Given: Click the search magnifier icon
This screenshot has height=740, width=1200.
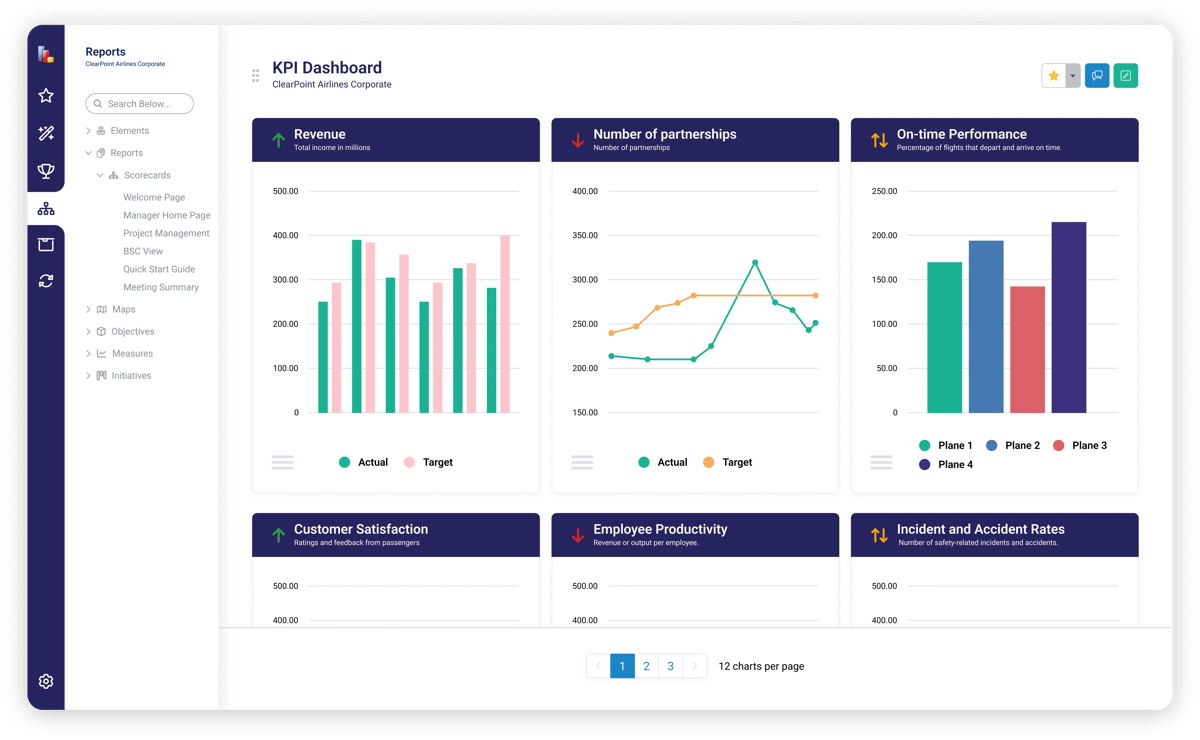Looking at the screenshot, I should (98, 104).
